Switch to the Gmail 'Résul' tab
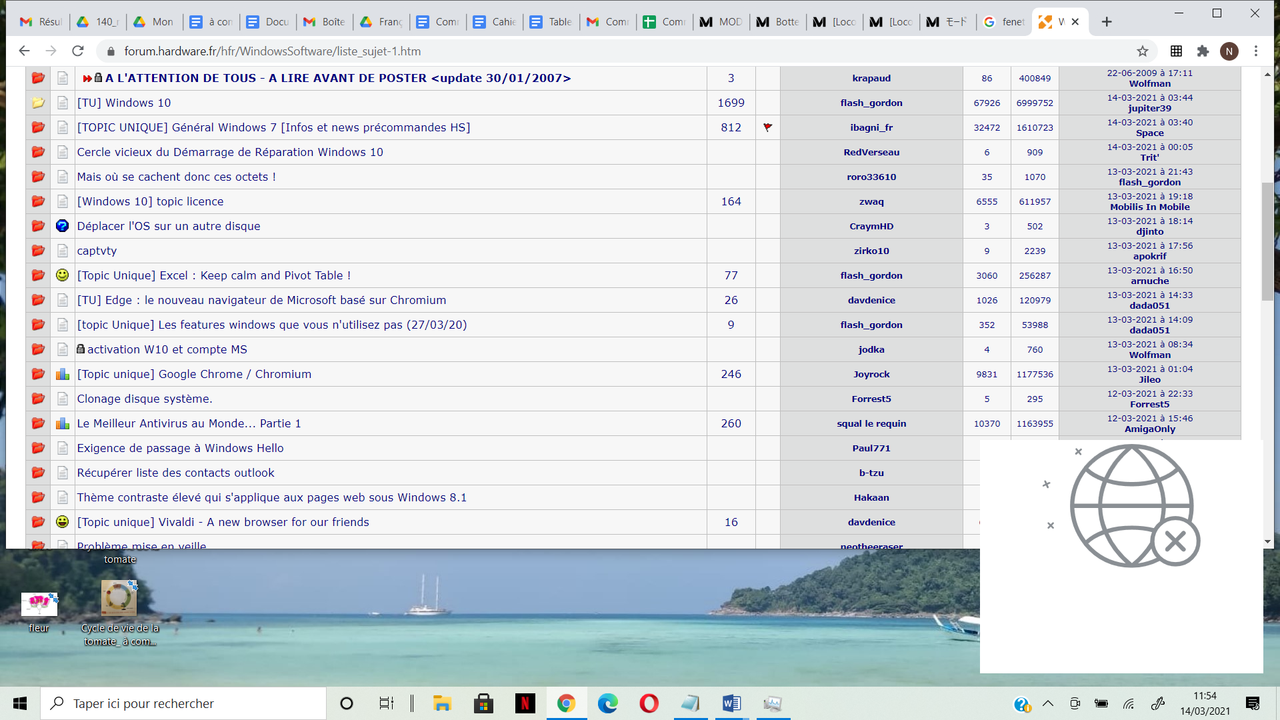1280x720 pixels. click(40, 21)
